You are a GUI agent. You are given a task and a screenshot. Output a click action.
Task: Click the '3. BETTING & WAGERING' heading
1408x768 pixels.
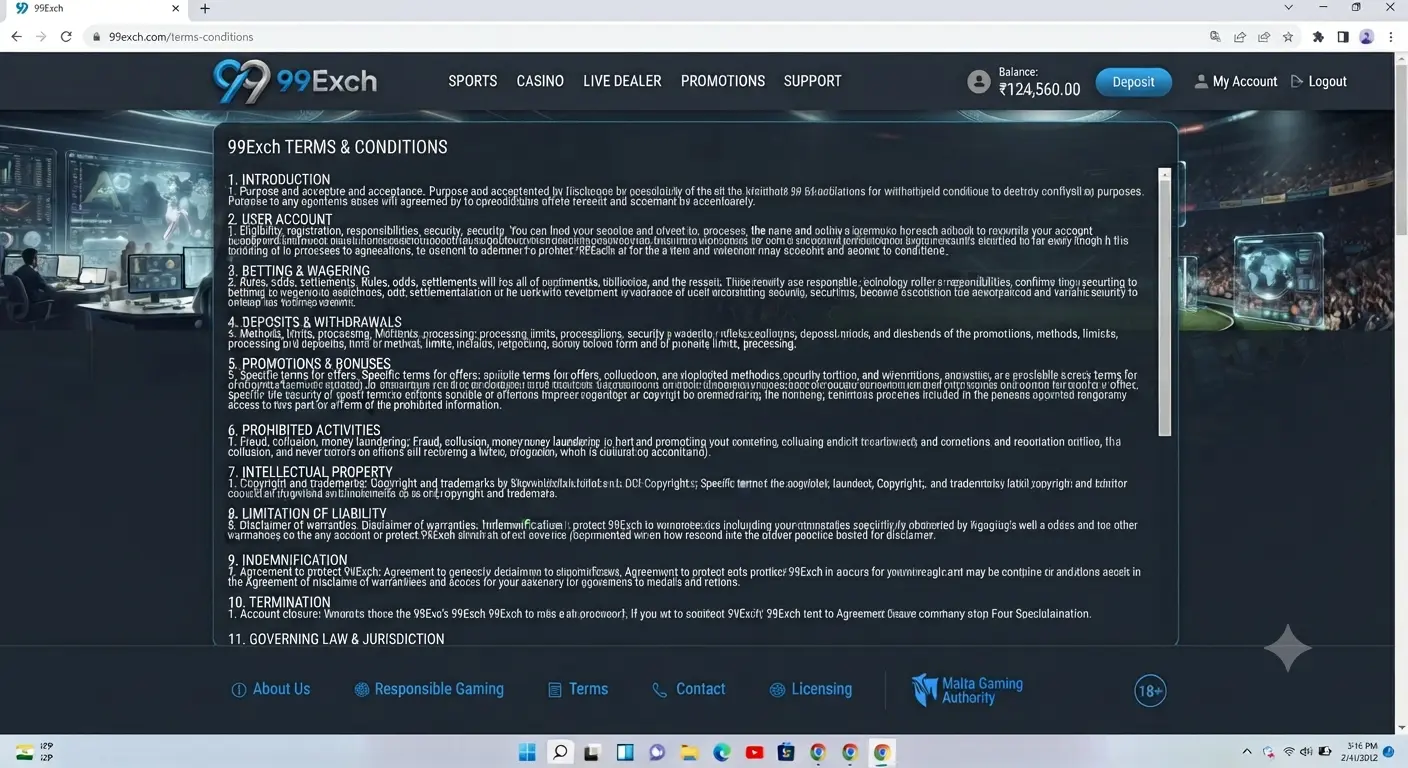[299, 271]
